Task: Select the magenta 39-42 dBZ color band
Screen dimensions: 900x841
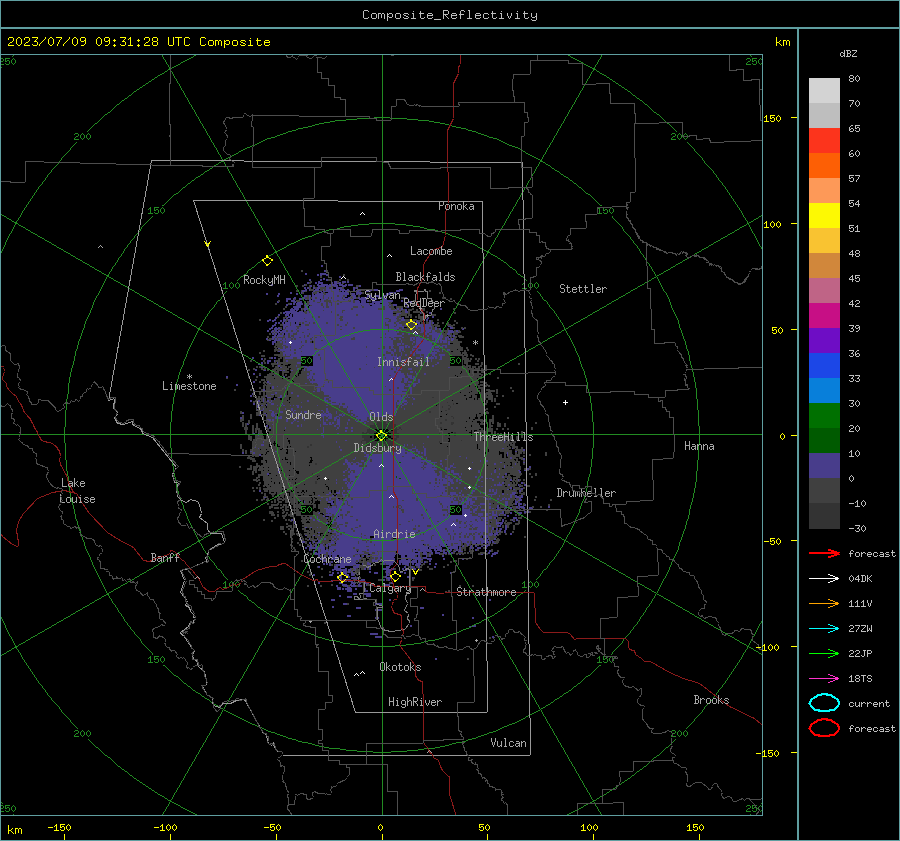Action: pyautogui.click(x=824, y=316)
